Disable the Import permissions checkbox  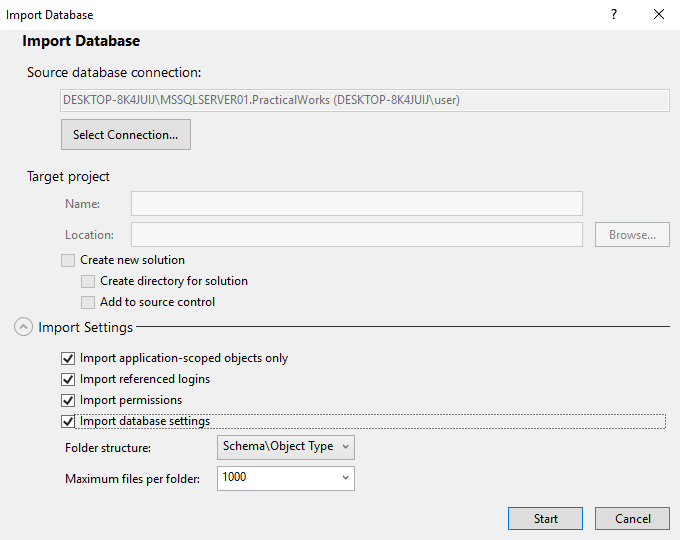pyautogui.click(x=68, y=400)
